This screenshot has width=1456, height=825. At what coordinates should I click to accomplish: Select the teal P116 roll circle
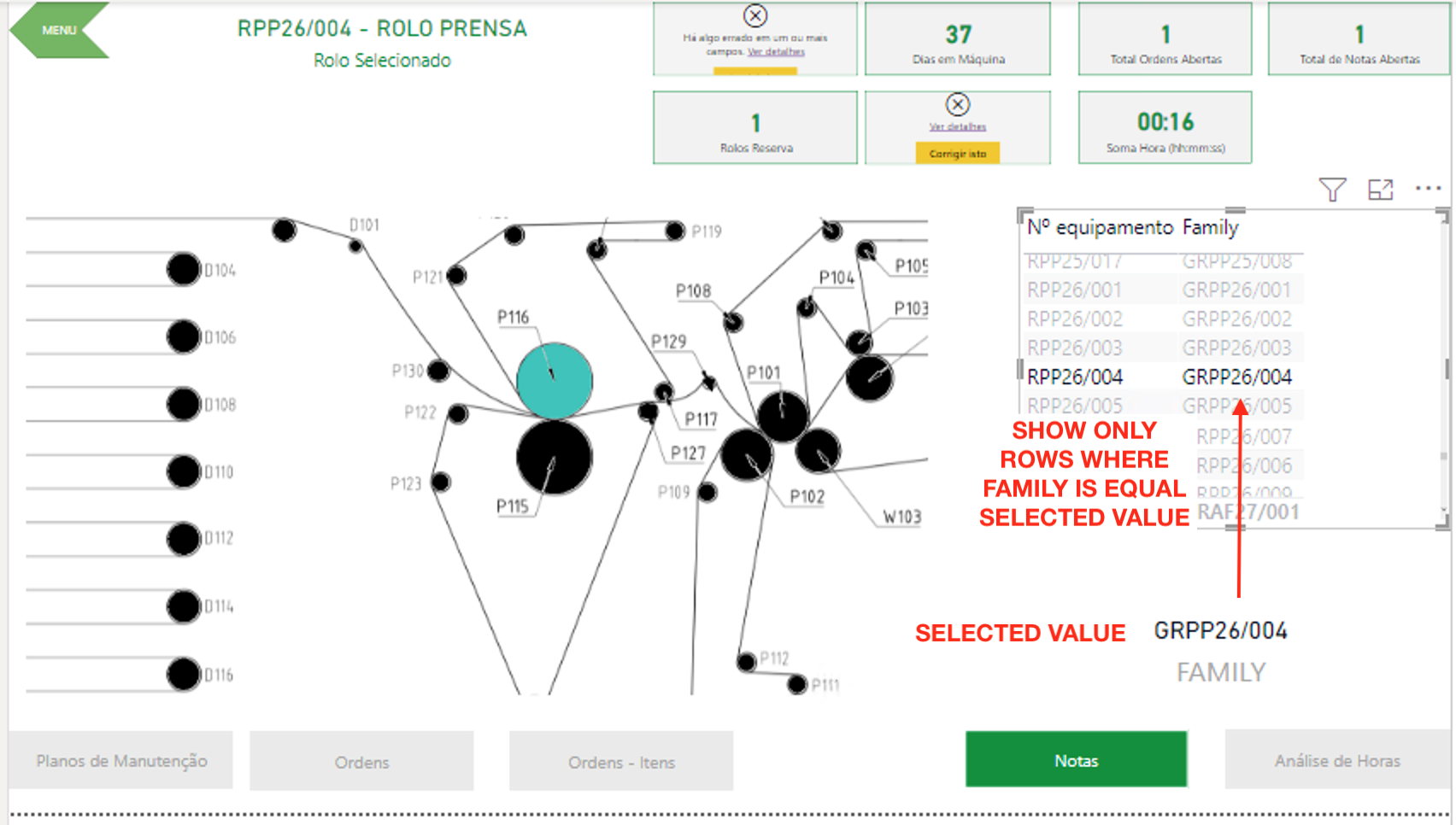pyautogui.click(x=555, y=381)
